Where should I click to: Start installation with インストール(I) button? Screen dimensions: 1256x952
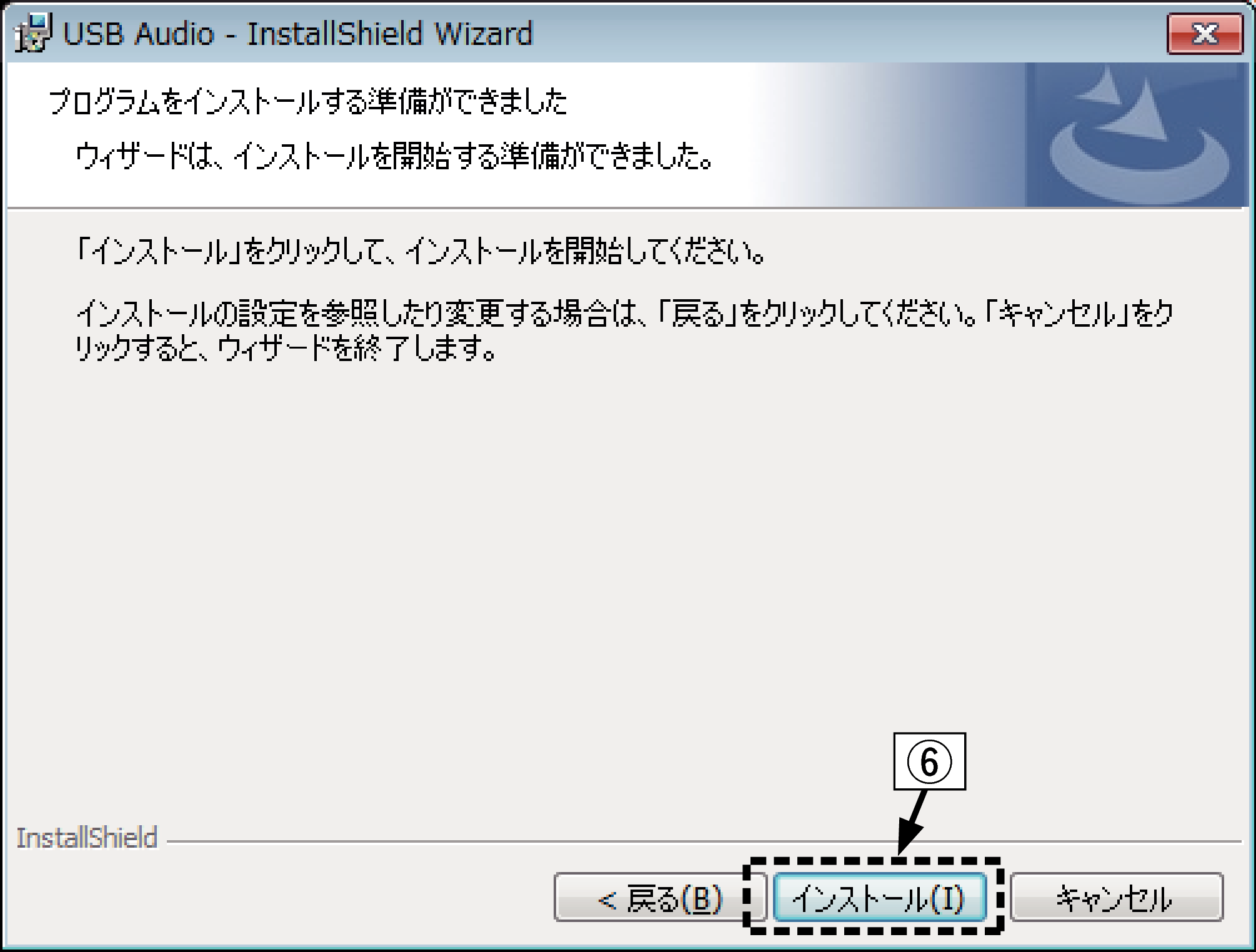point(879,898)
